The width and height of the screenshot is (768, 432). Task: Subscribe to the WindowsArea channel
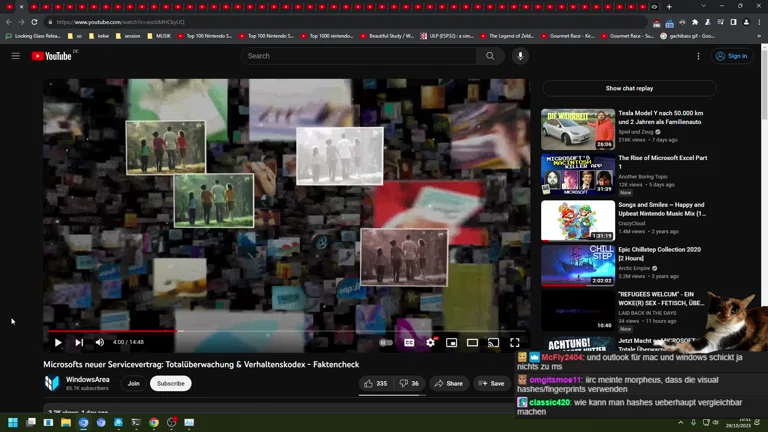click(x=171, y=383)
